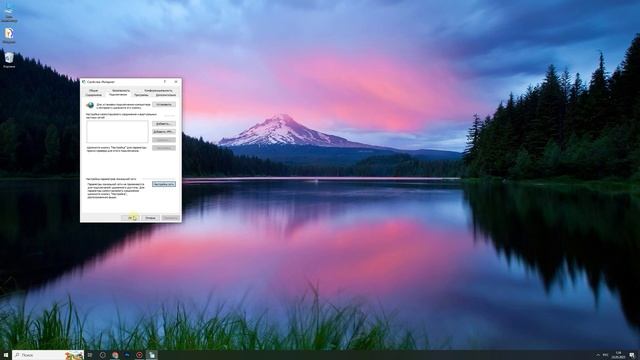Image resolution: width=640 pixels, height=360 pixels.
Task: Click the input language indicator in tray
Action: point(606,355)
